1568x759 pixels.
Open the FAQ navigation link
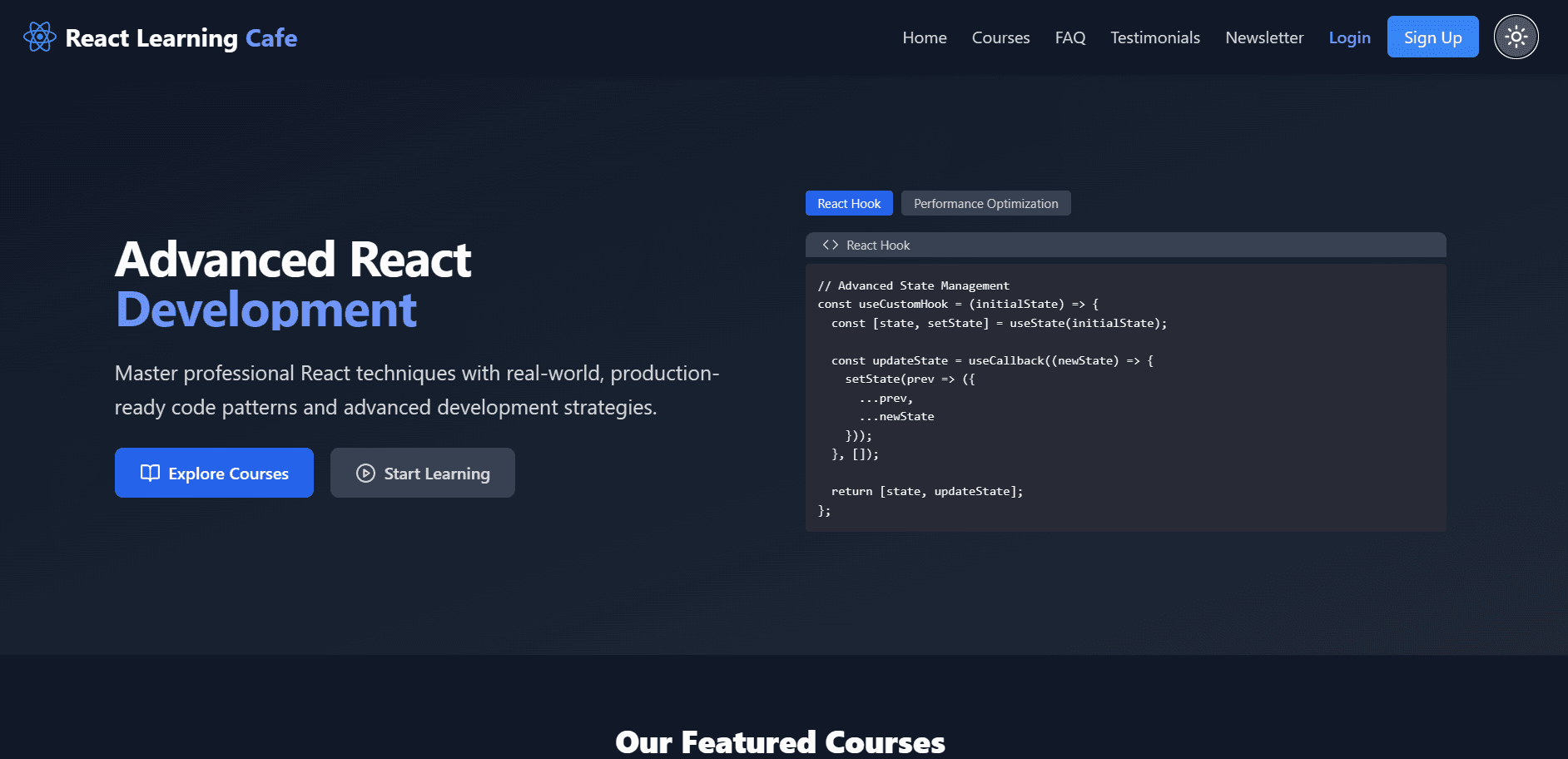(x=1069, y=37)
